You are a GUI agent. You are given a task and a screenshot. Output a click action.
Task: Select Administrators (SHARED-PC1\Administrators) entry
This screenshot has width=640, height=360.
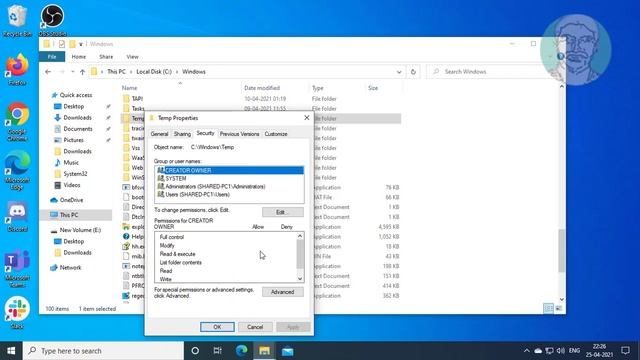(x=229, y=187)
